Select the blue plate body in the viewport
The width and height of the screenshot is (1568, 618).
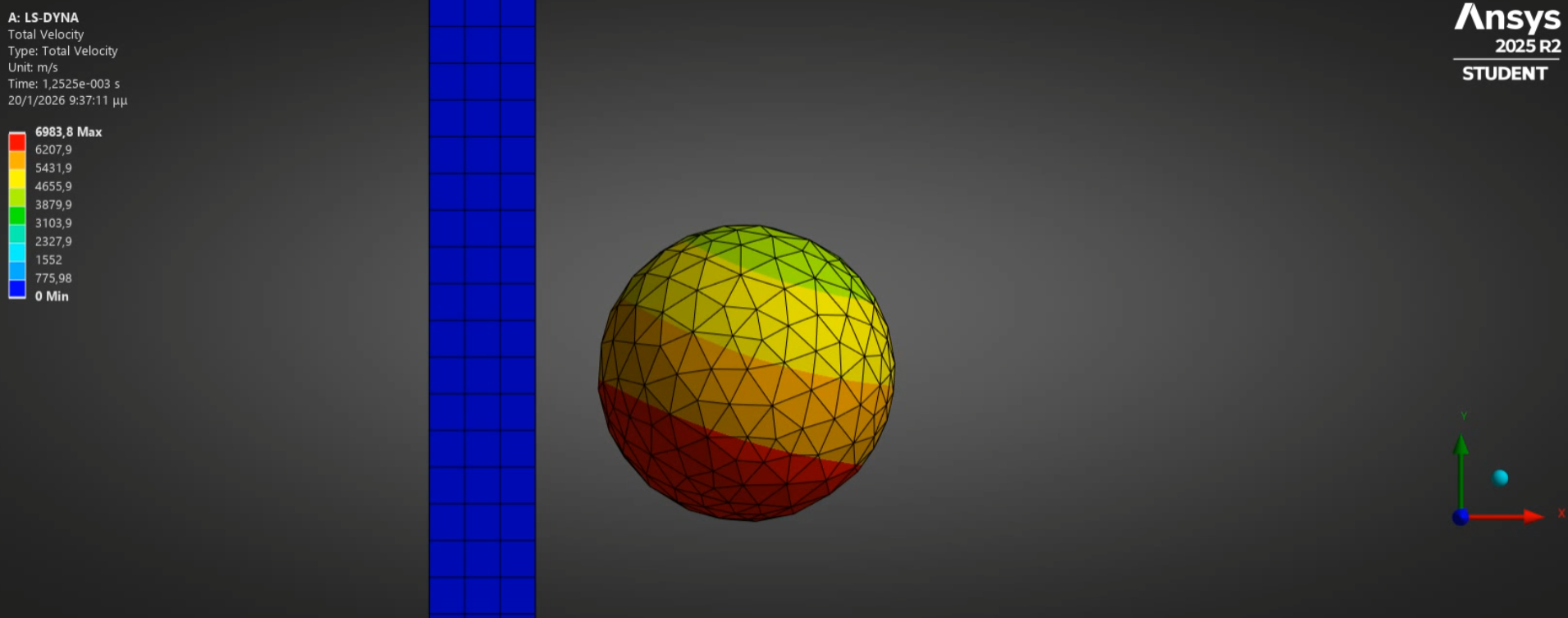pyautogui.click(x=482, y=309)
